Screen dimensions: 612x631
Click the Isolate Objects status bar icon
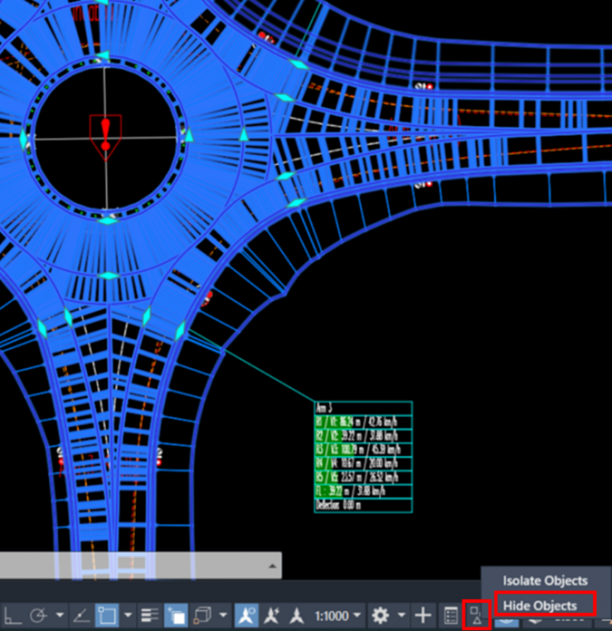click(477, 615)
